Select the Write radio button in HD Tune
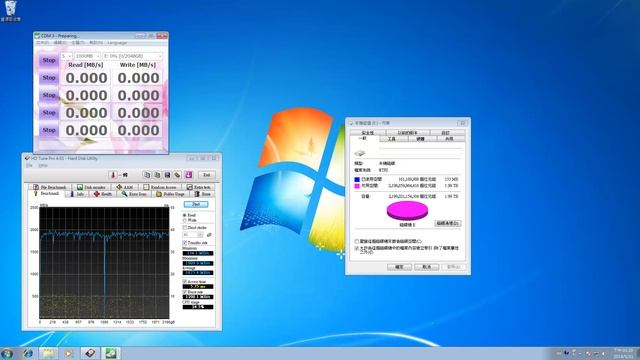This screenshot has height=360, width=640. (185, 220)
